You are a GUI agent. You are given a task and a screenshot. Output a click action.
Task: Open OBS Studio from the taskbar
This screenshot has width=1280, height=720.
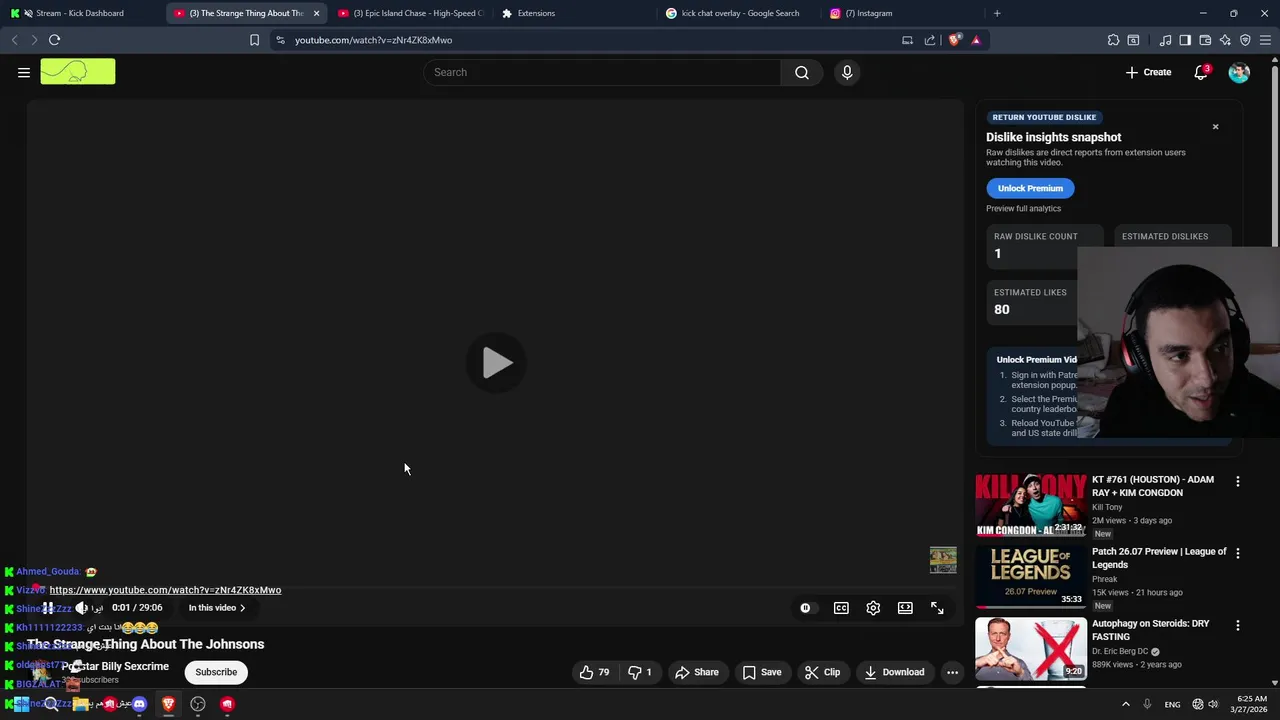198,704
